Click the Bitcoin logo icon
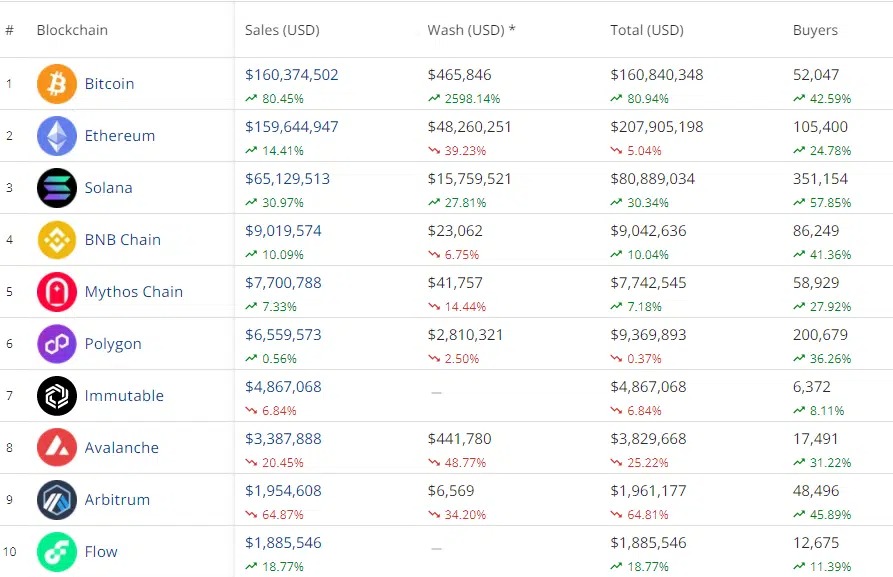893x577 pixels. click(x=56, y=84)
